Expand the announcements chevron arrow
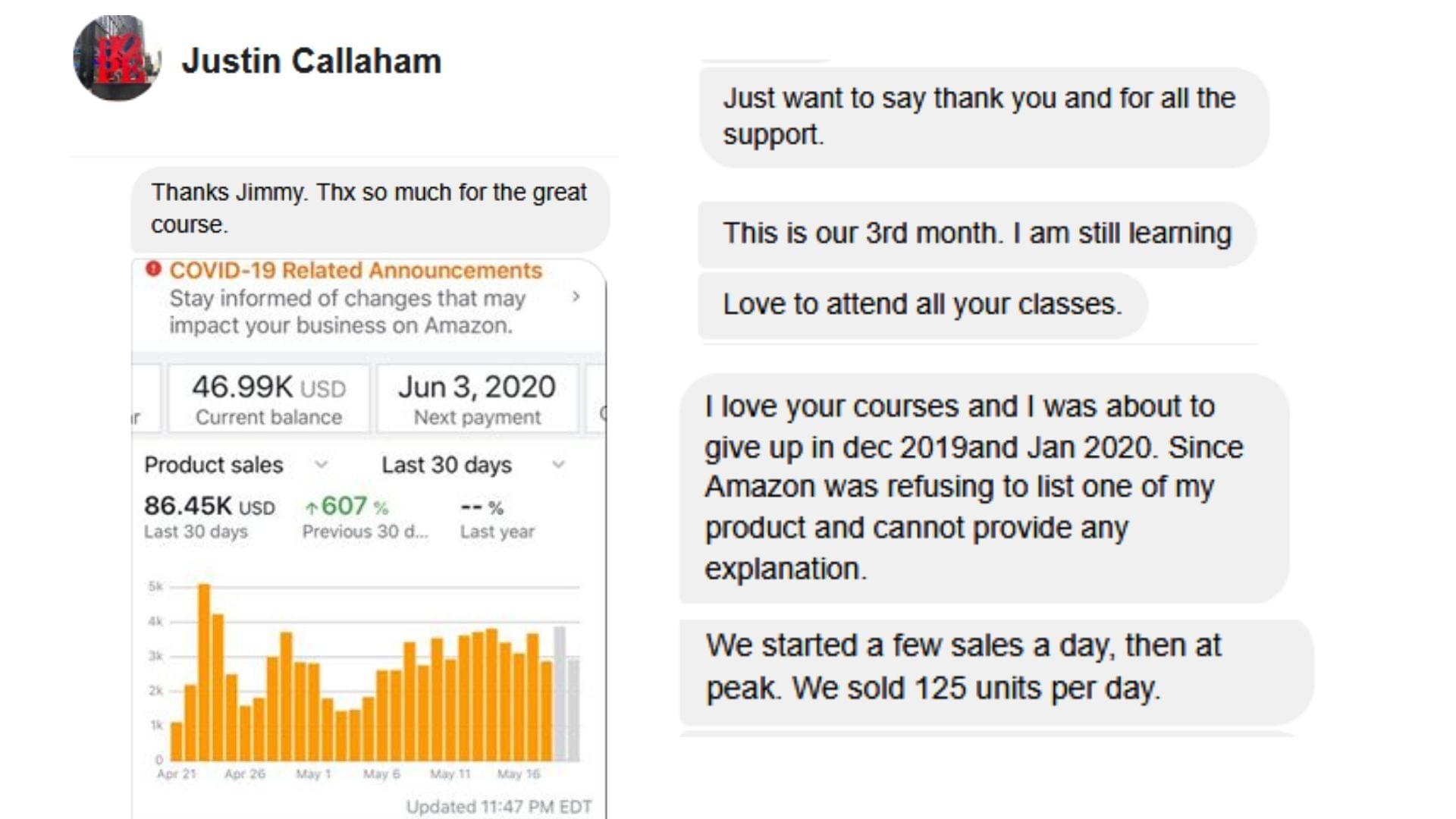 tap(576, 297)
